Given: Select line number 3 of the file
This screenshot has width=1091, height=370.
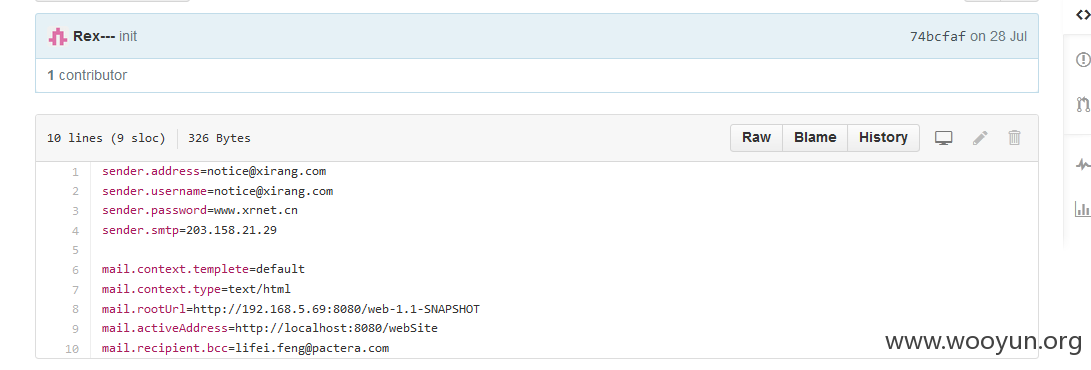Looking at the screenshot, I should (x=75, y=211).
